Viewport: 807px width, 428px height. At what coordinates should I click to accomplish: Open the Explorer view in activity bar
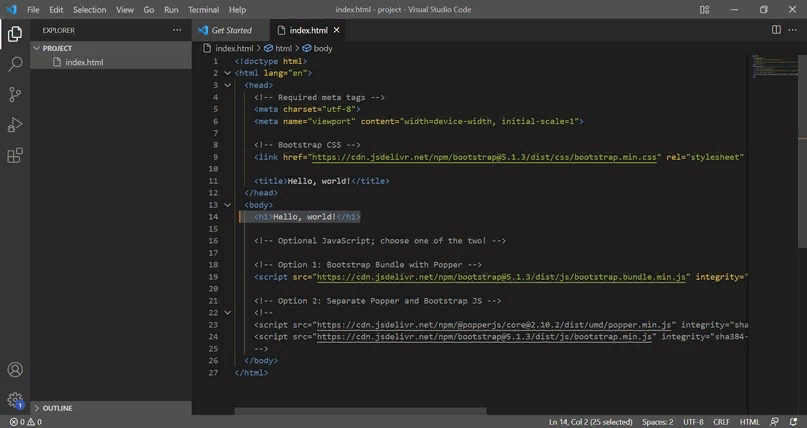(15, 34)
